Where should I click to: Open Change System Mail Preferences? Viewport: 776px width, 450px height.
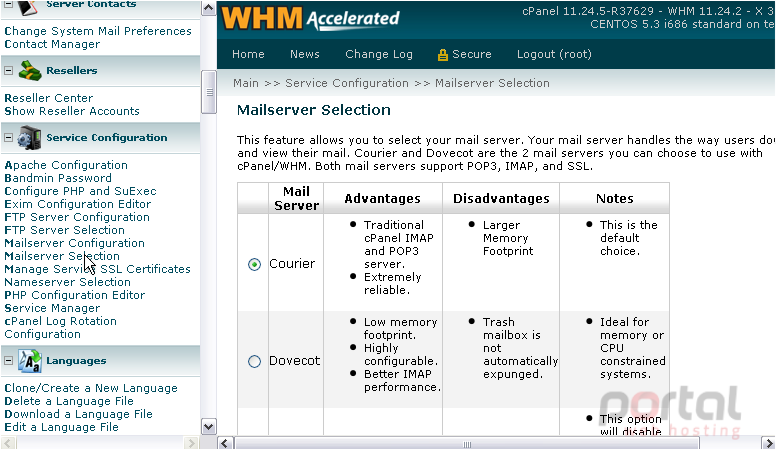[98, 31]
